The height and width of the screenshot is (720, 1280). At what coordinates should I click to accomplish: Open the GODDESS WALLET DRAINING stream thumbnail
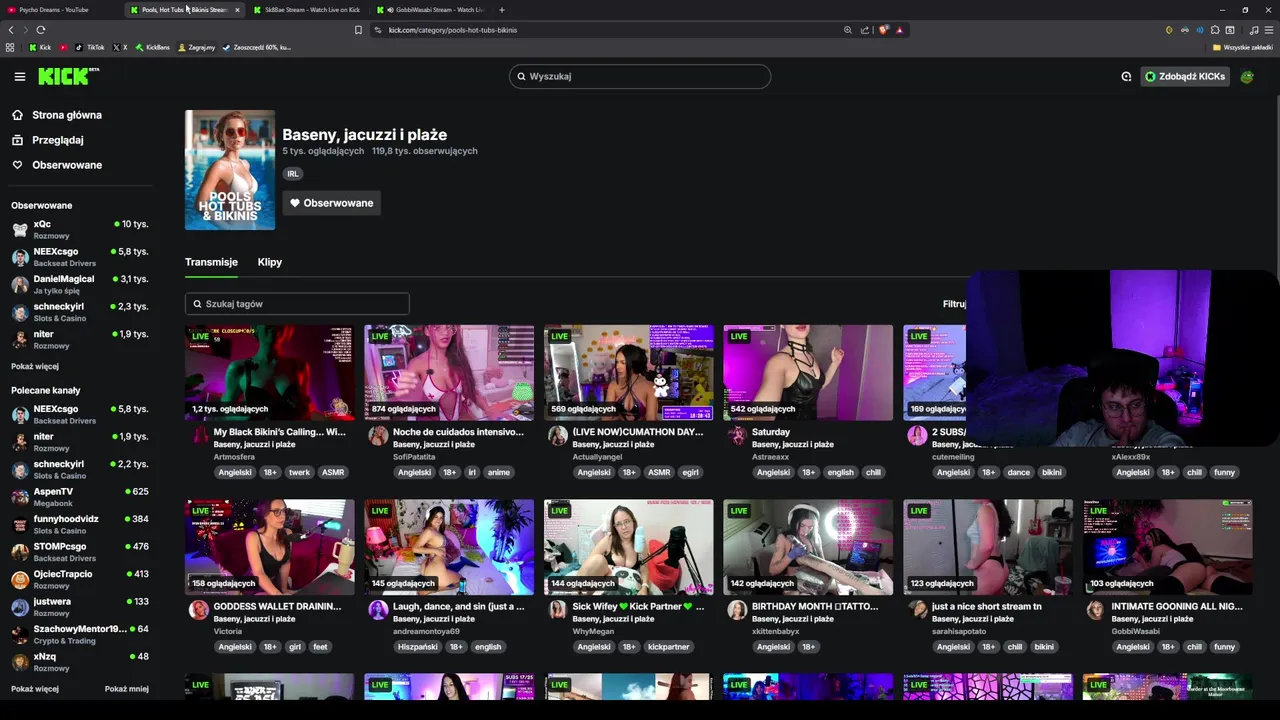point(269,547)
